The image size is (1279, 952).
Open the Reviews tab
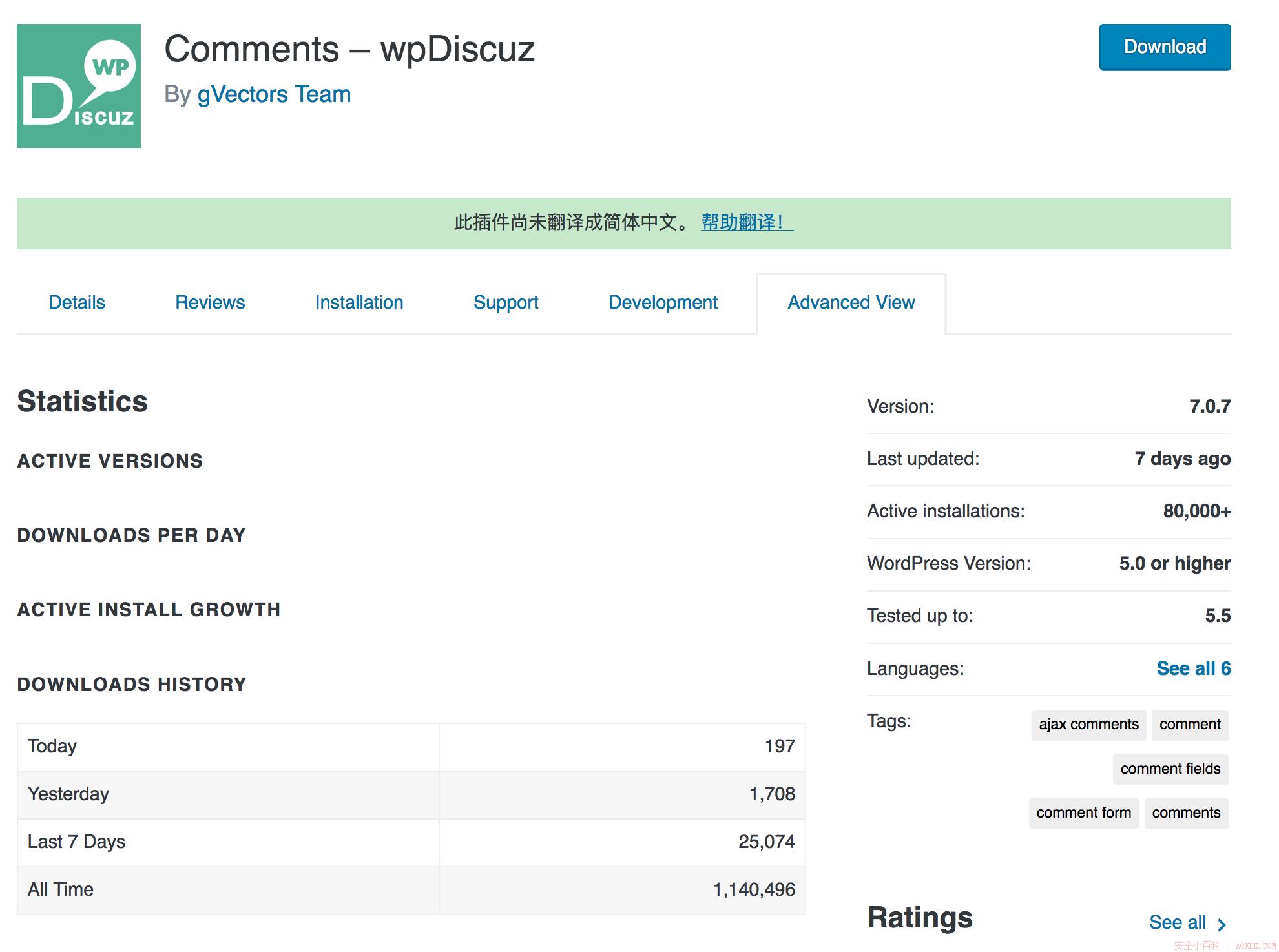click(210, 302)
